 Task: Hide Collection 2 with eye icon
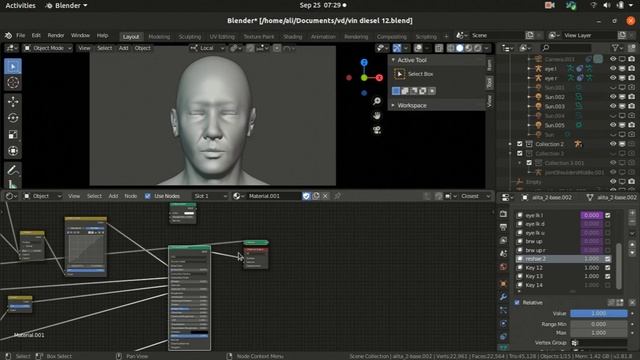[x=613, y=144]
